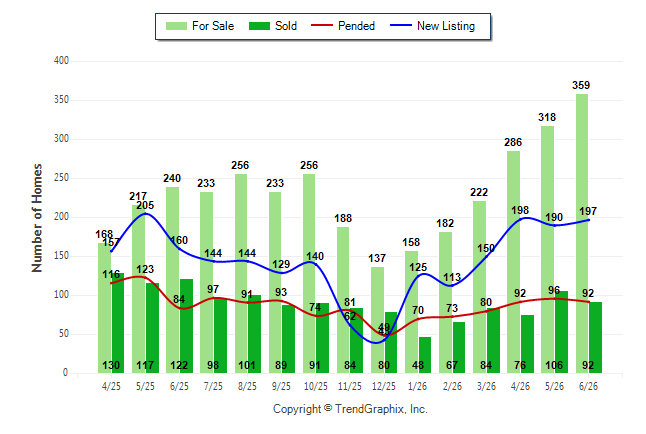
Task: Click the Pended red line legend marker
Action: [x=322, y=26]
